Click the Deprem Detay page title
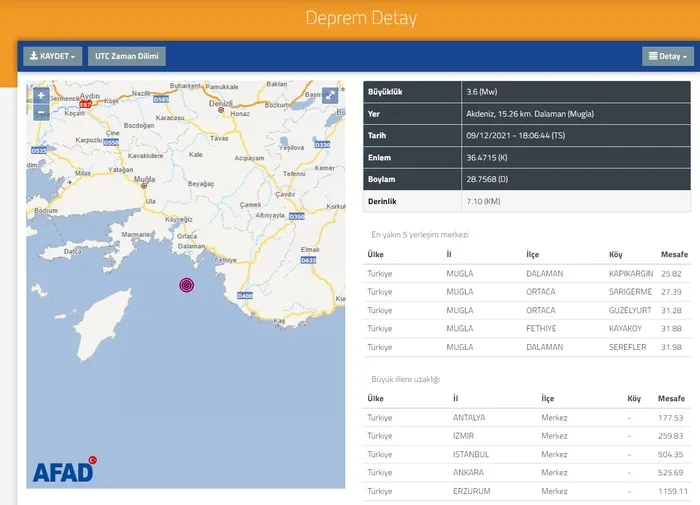The image size is (700, 505). click(361, 18)
